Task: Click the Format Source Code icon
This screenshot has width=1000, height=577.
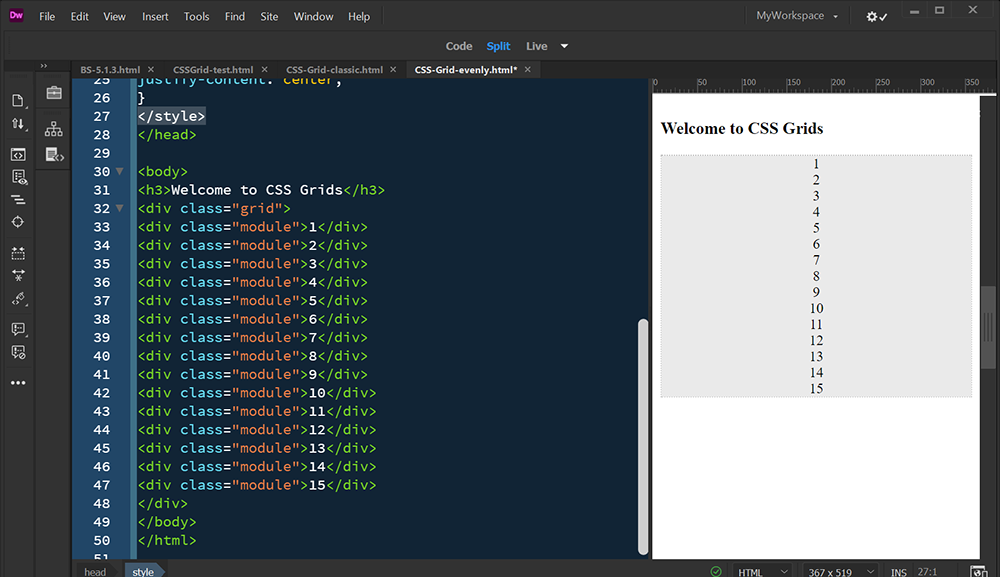Action: [17, 198]
